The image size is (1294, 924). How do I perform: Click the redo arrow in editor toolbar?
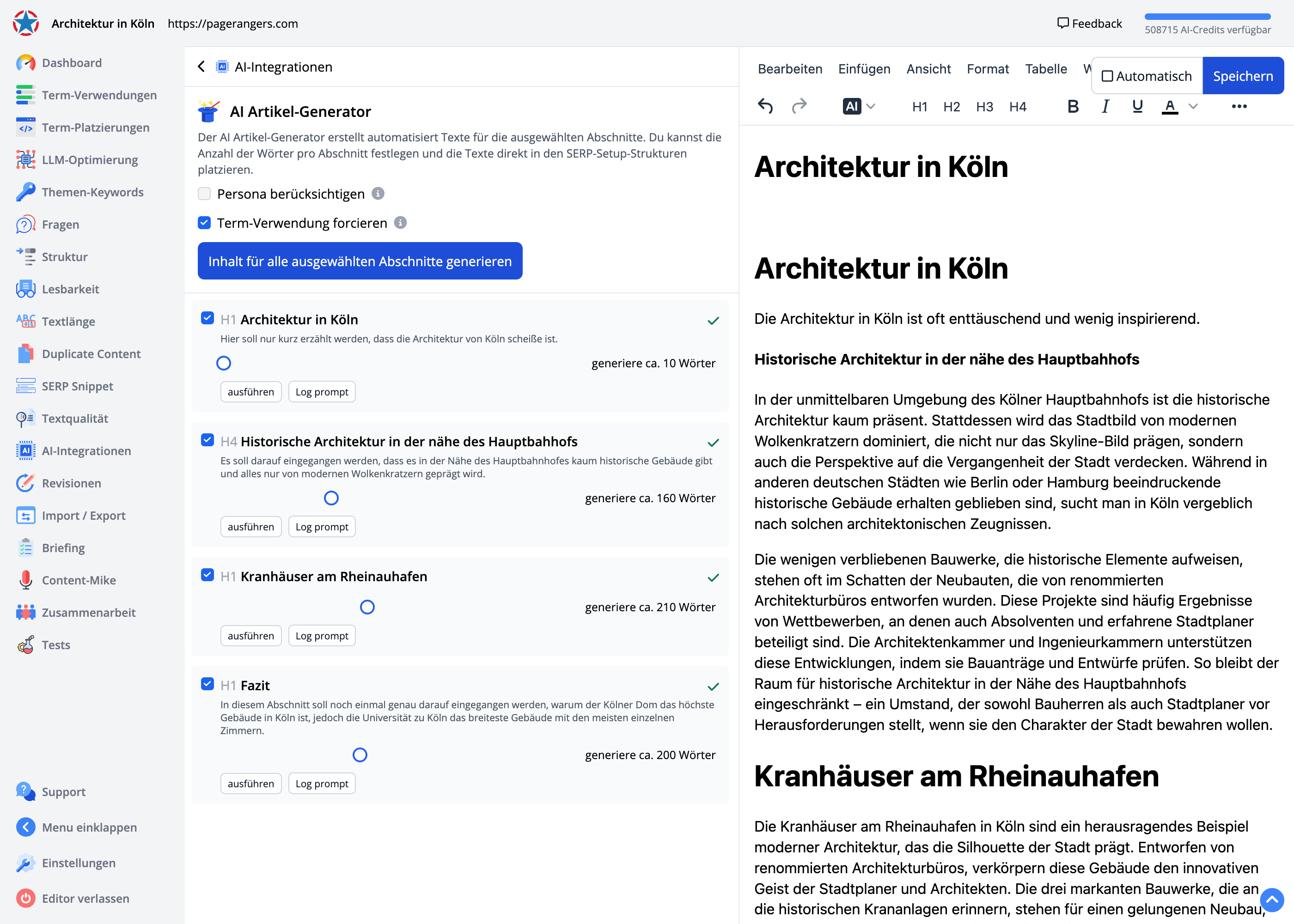(799, 106)
